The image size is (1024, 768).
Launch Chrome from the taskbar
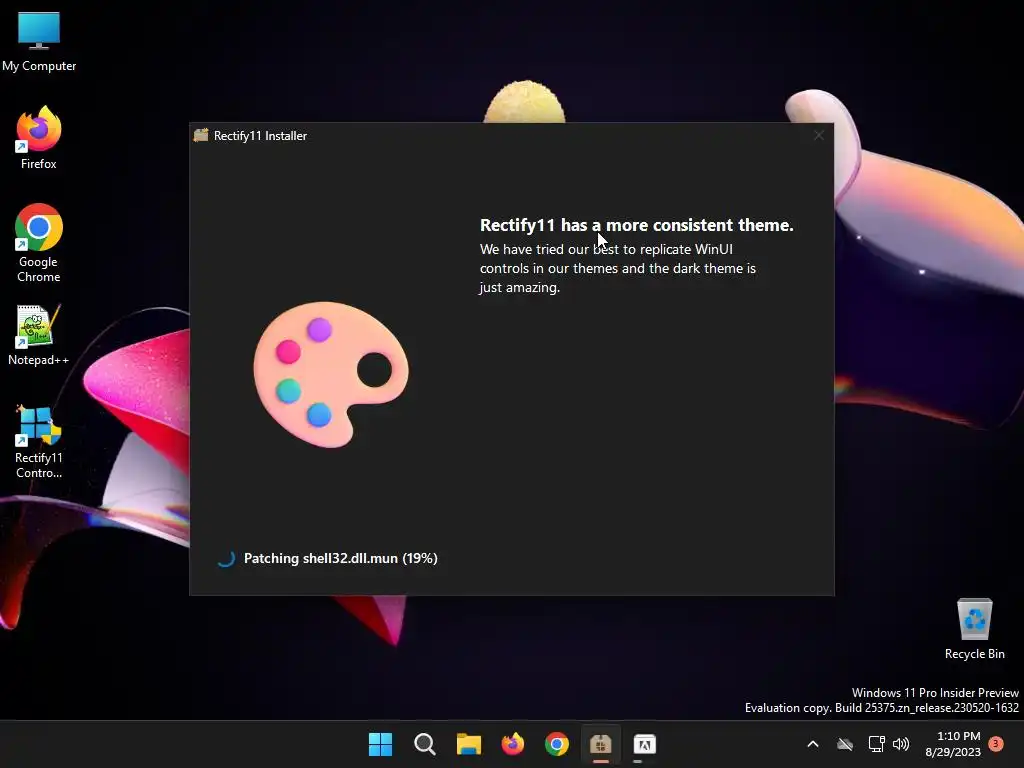(556, 744)
